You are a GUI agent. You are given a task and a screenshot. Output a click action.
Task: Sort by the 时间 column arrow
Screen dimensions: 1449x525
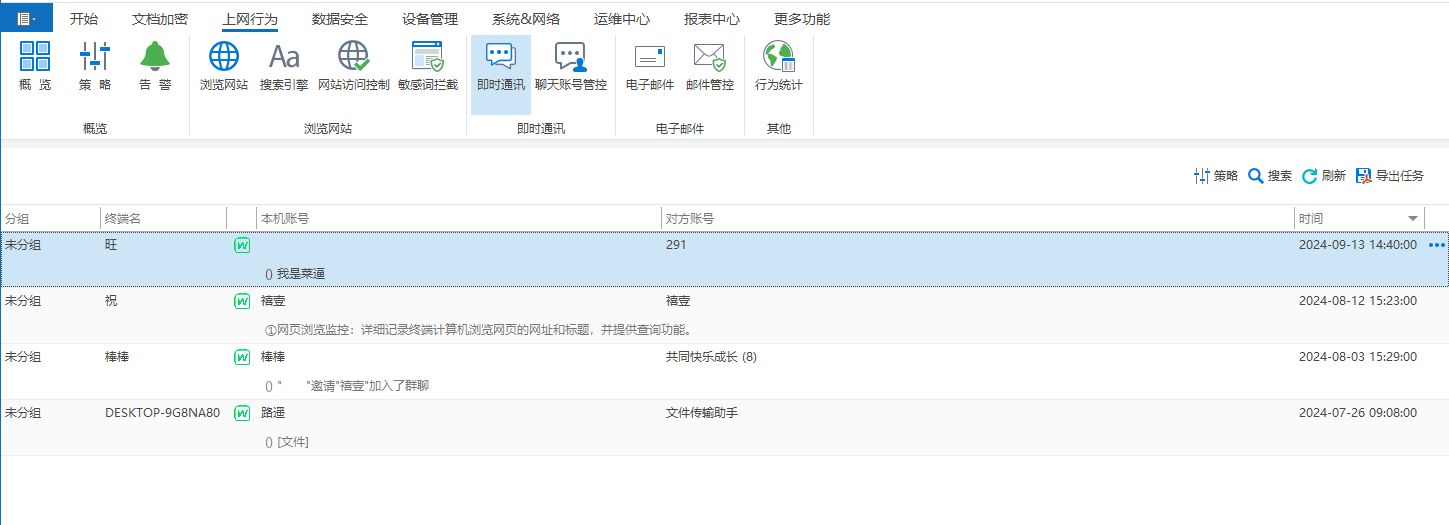click(1413, 218)
